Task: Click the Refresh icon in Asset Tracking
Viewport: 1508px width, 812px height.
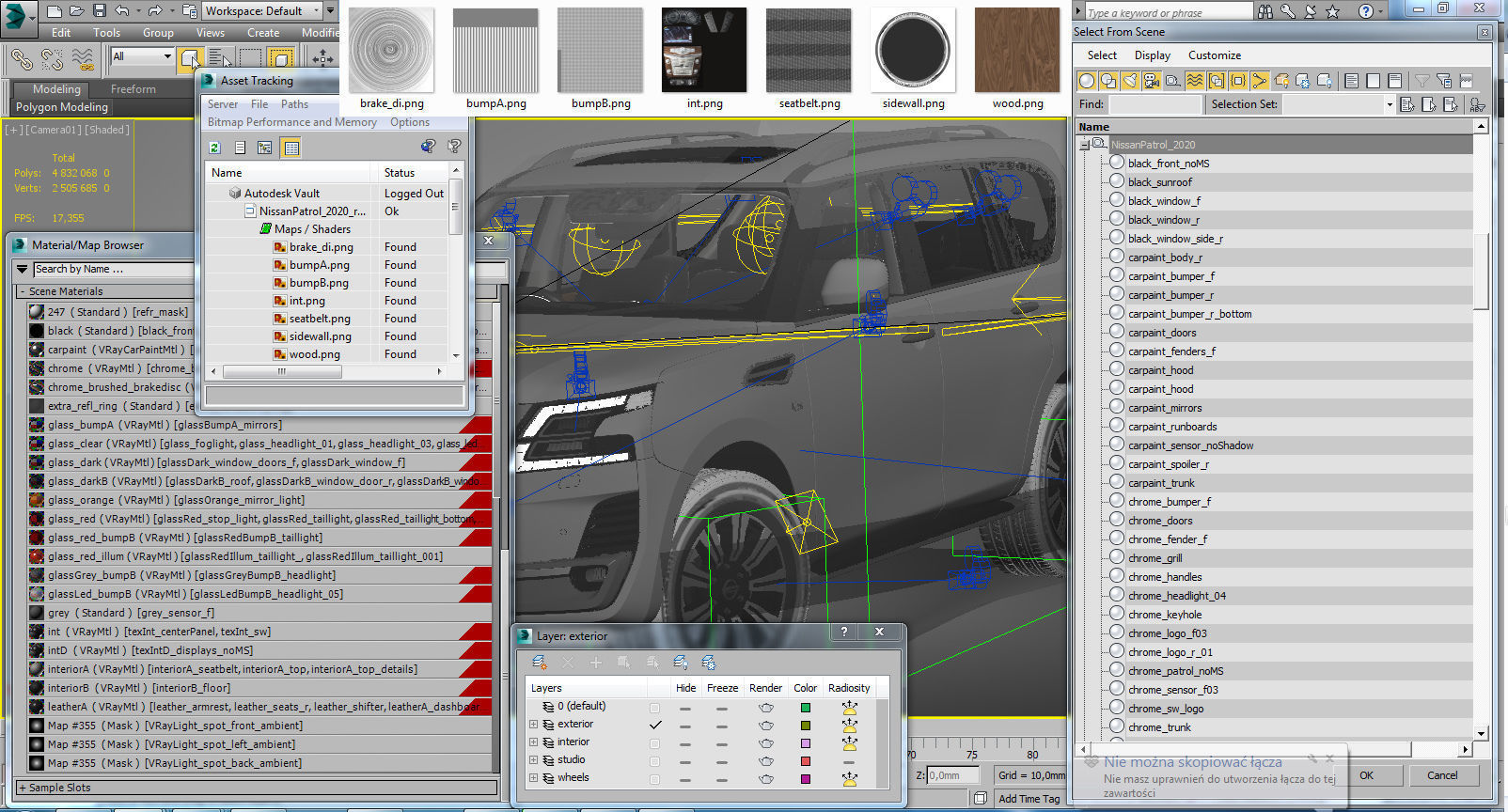Action: [214, 148]
